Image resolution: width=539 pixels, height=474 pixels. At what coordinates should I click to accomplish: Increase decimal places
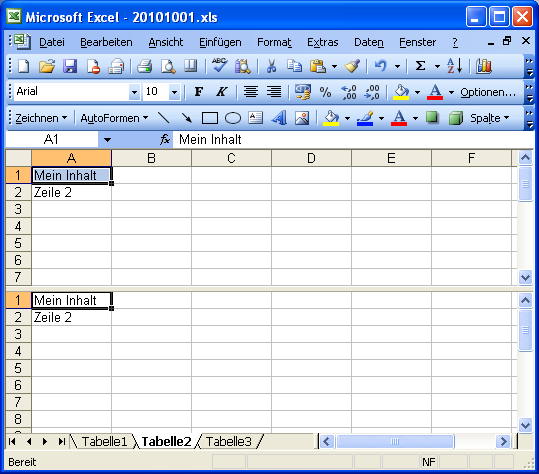pyautogui.click(x=349, y=92)
